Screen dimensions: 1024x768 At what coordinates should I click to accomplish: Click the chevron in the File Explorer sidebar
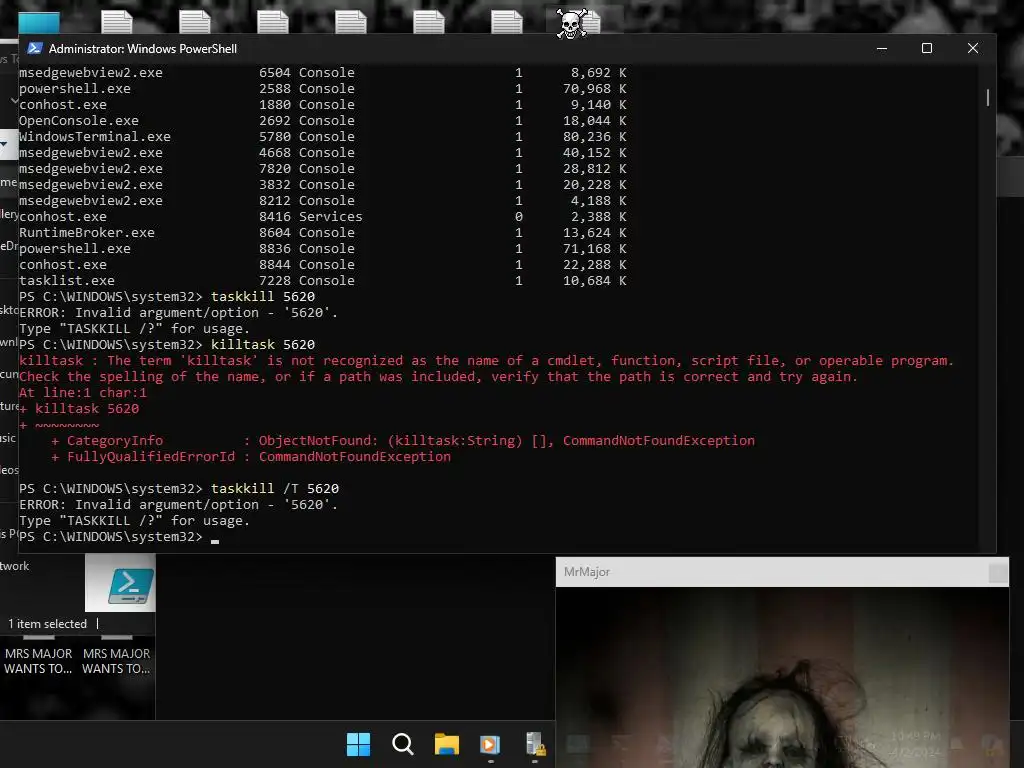point(14,101)
